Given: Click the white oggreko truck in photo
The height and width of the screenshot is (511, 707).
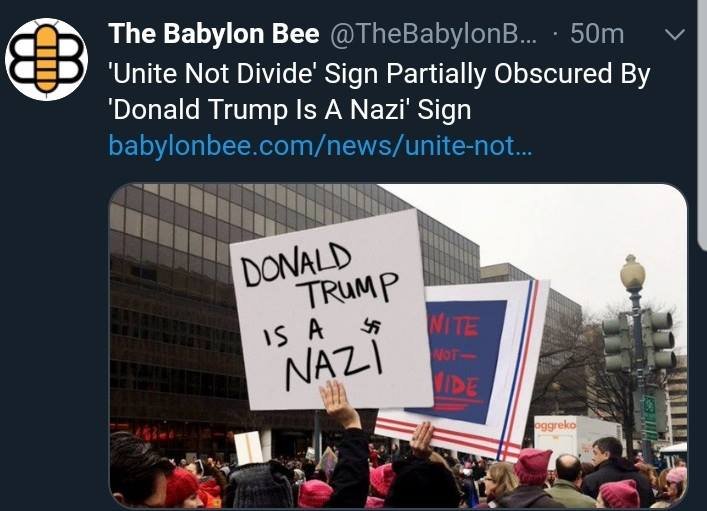Looking at the screenshot, I should 578,434.
